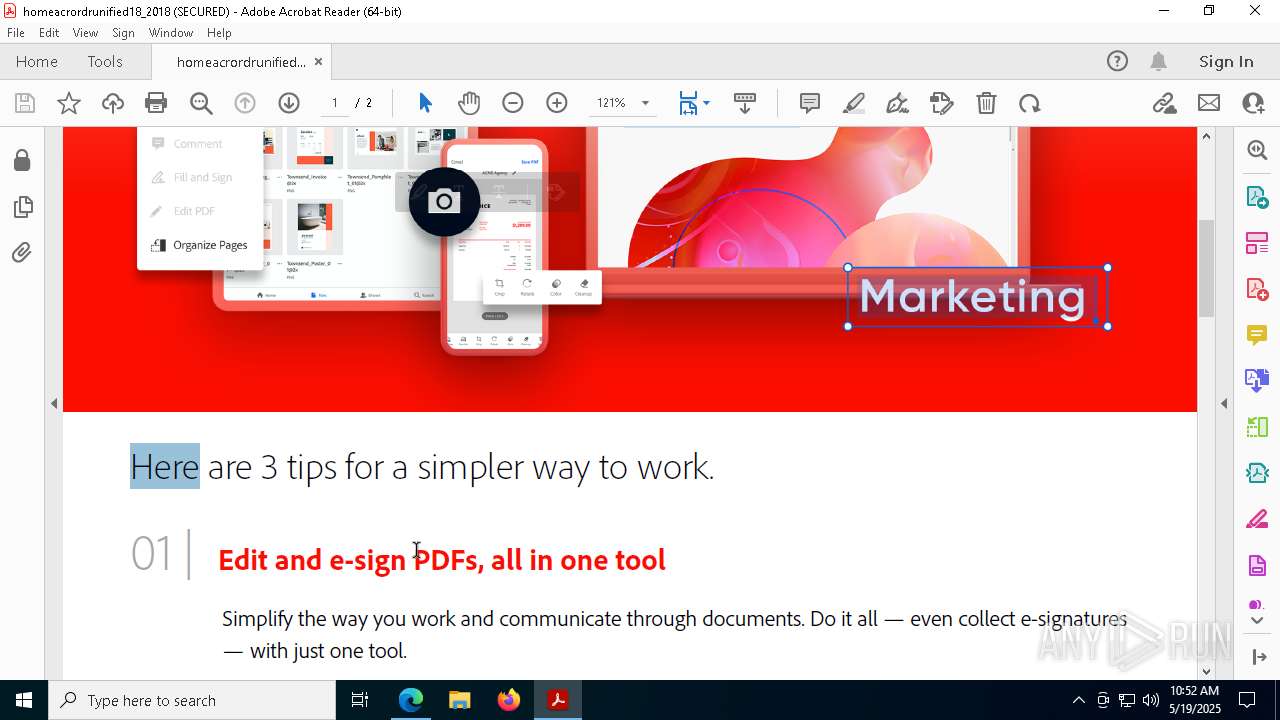The width and height of the screenshot is (1280, 720).
Task: Delete with the trash icon
Action: pyautogui.click(x=986, y=103)
